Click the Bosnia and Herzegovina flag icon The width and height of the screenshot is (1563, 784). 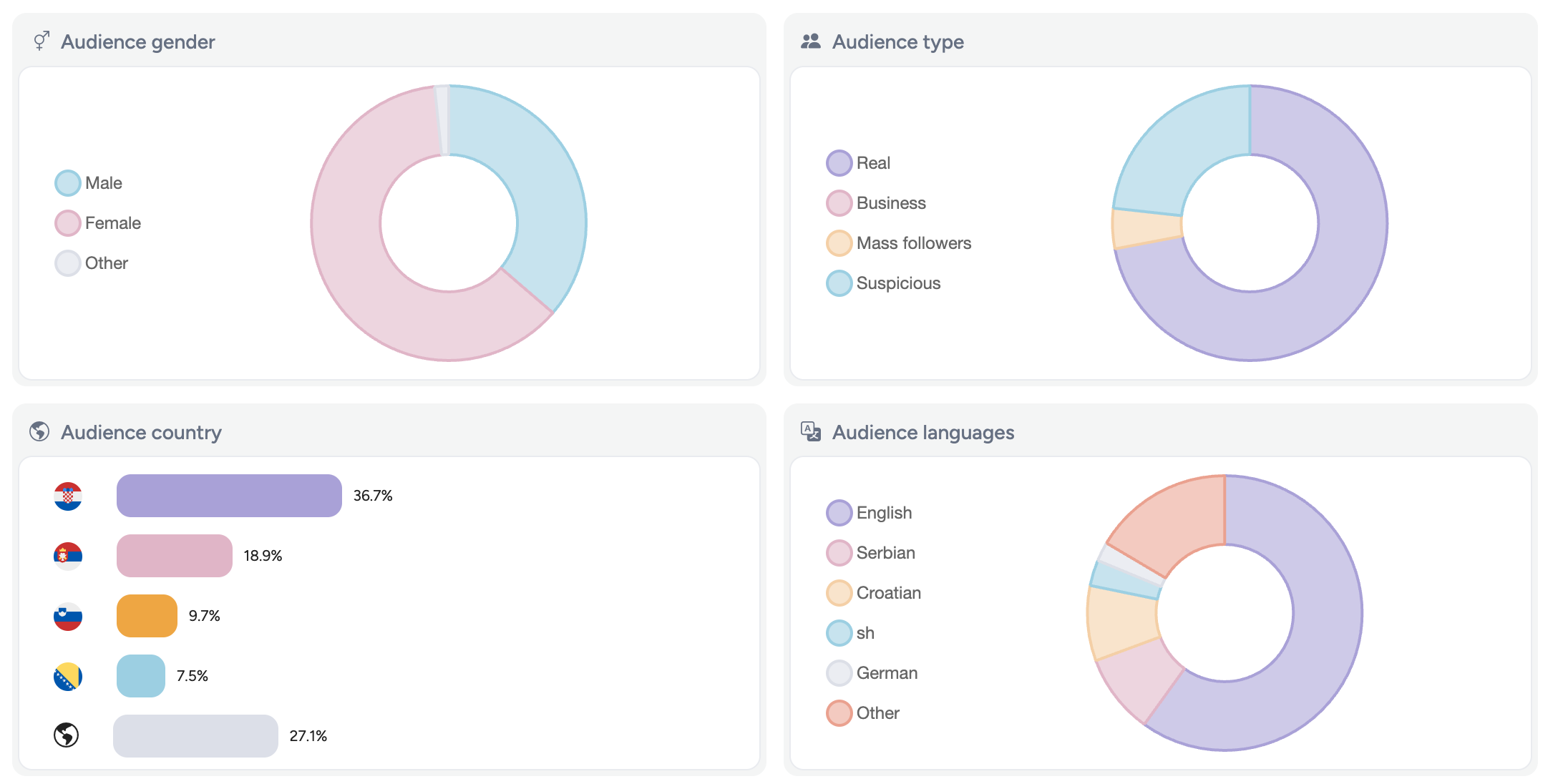click(68, 676)
